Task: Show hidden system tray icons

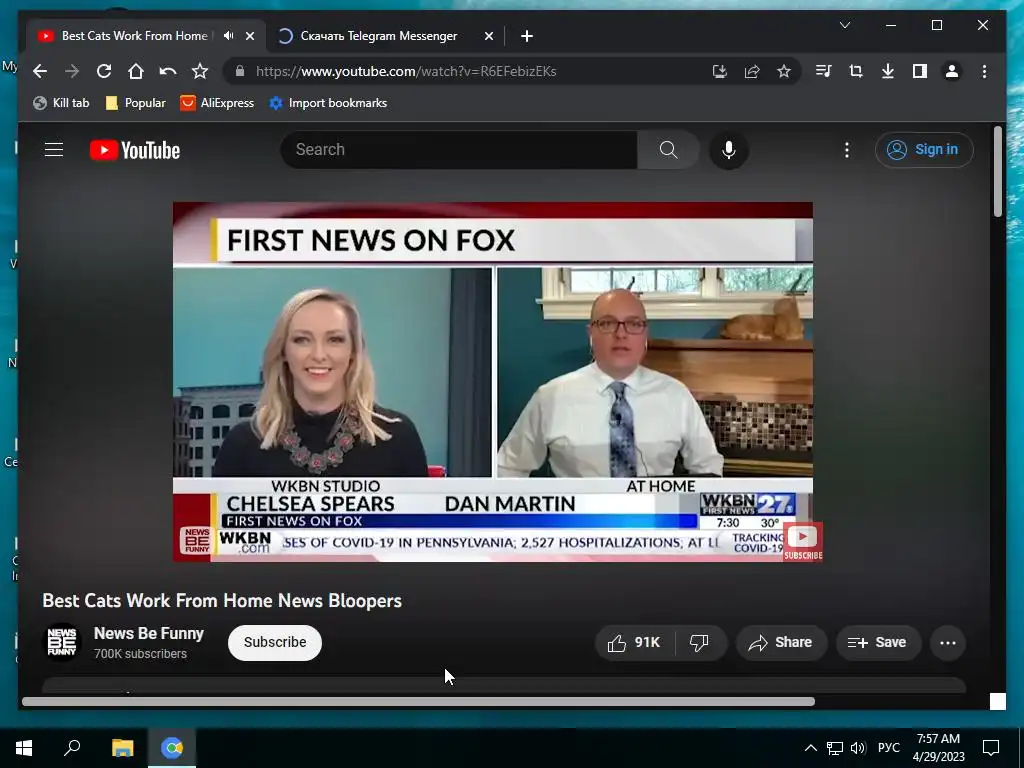Action: click(x=810, y=748)
